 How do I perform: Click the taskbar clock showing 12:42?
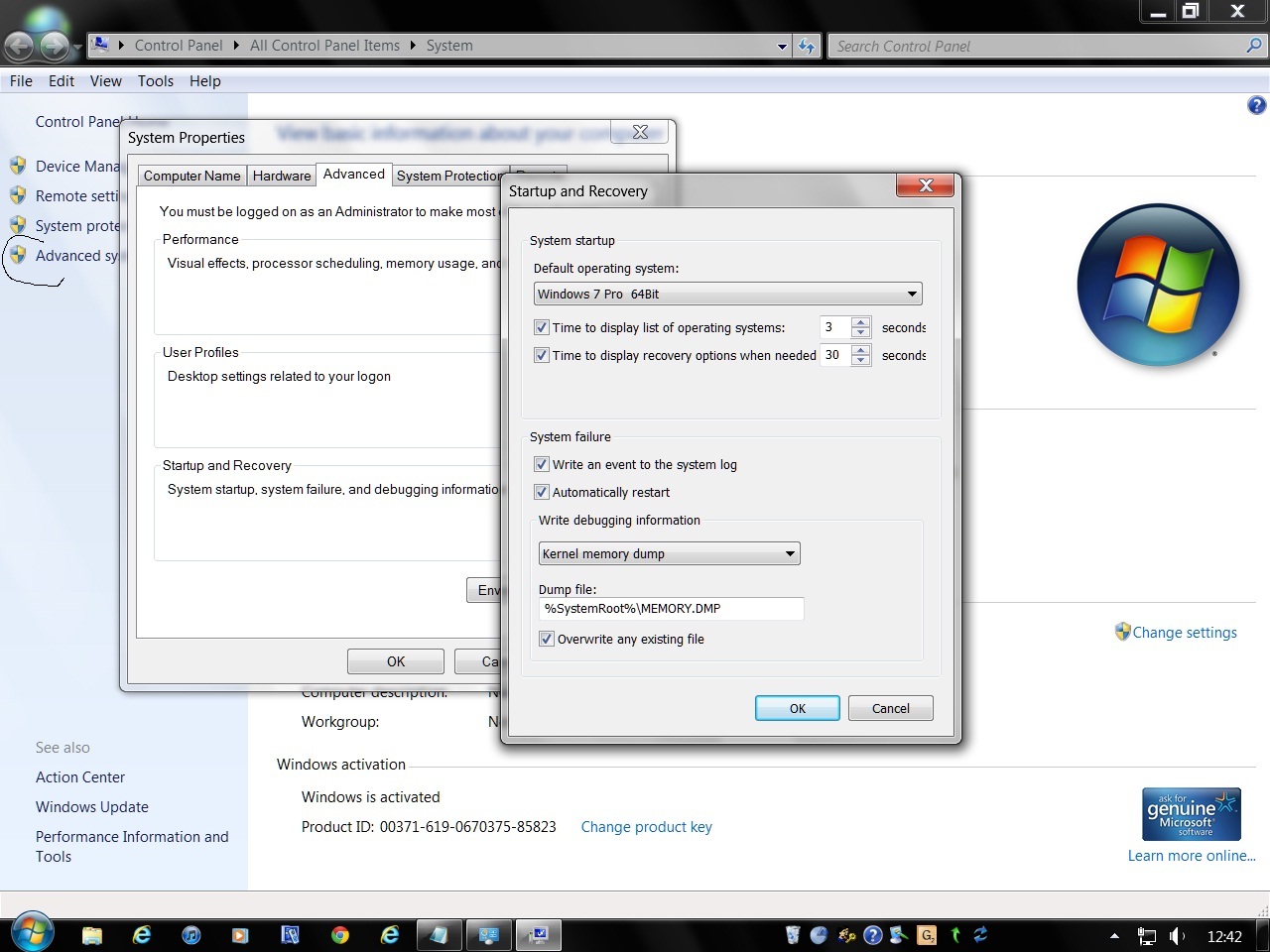pyautogui.click(x=1224, y=936)
